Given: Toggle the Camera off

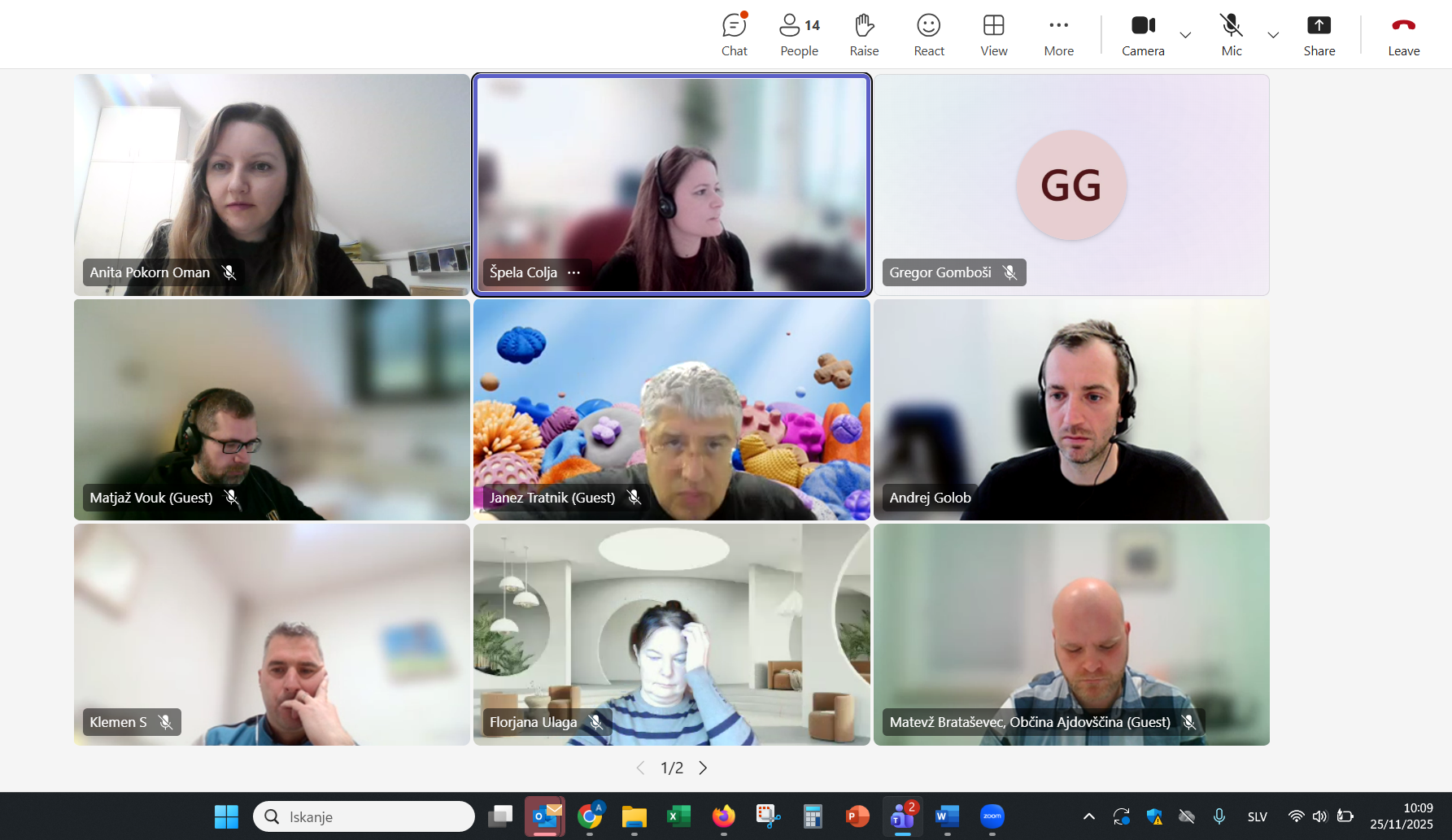Looking at the screenshot, I should tap(1143, 35).
